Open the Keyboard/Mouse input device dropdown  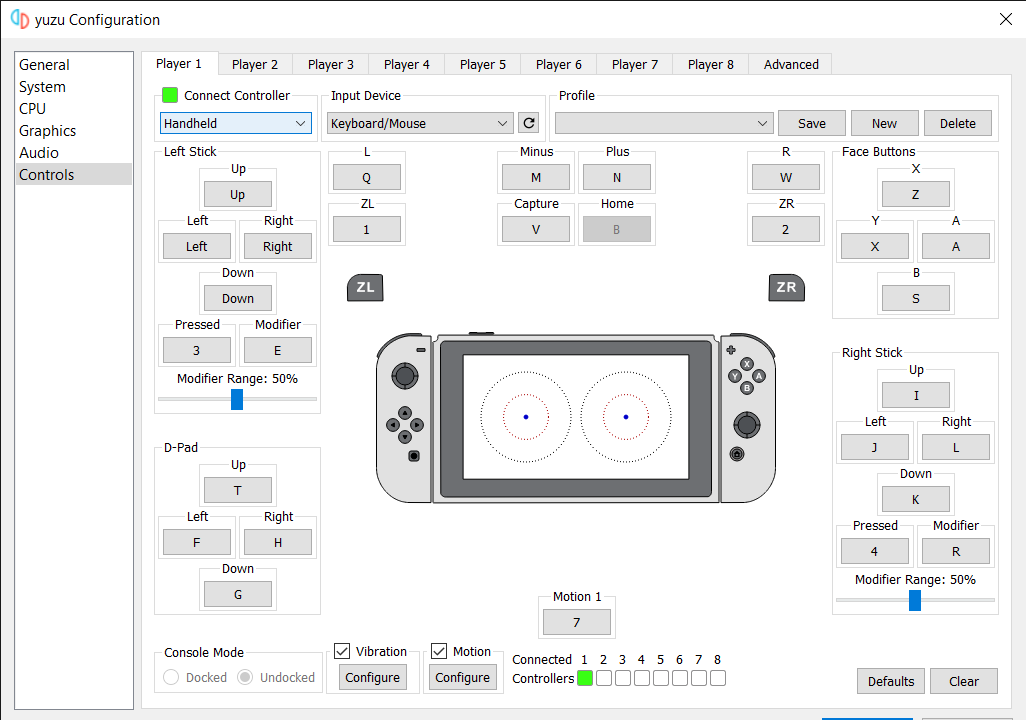pos(419,123)
